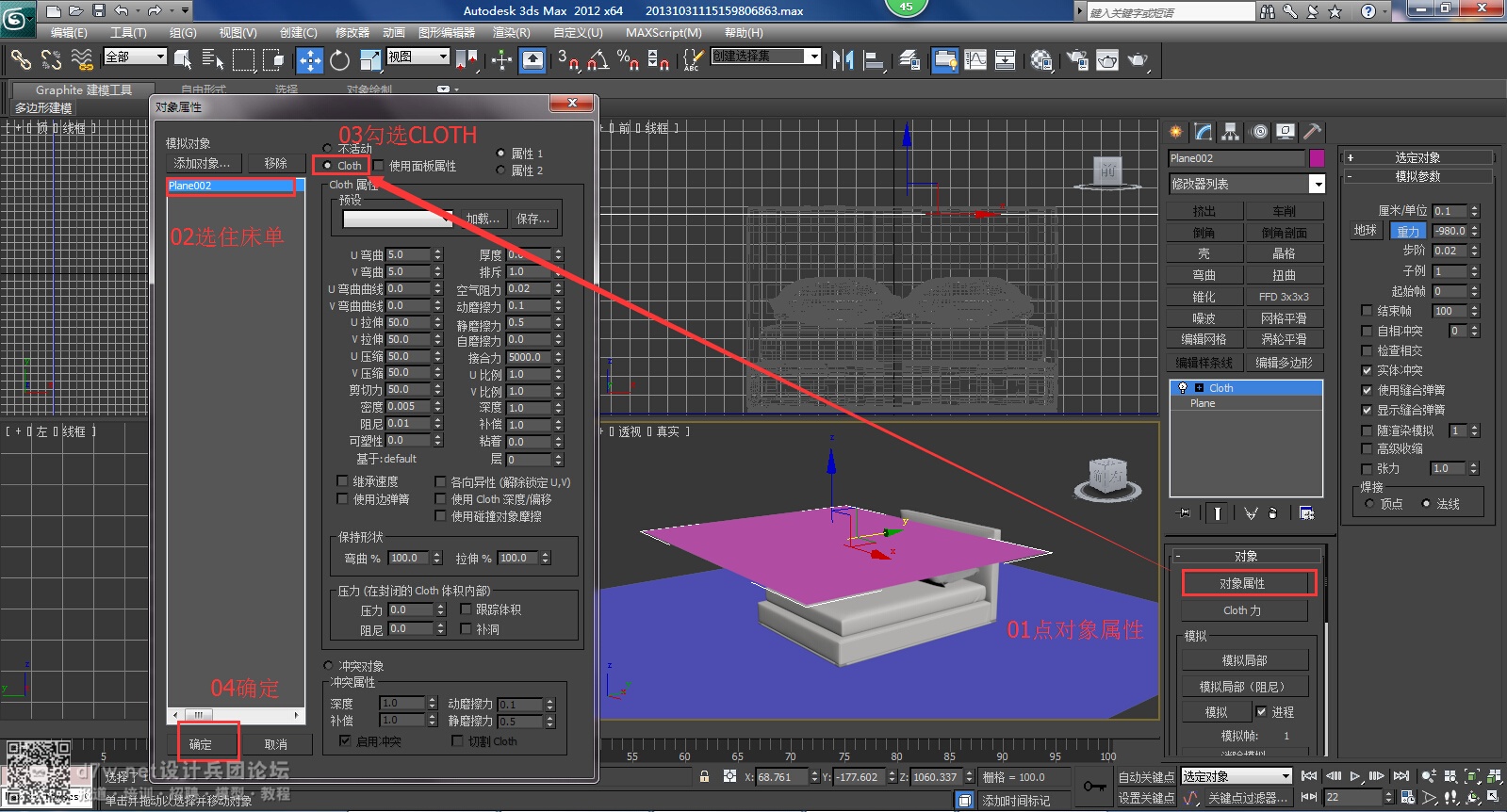The height and width of the screenshot is (812, 1507).
Task: Click the Plane002 object color swatch
Action: [1317, 158]
